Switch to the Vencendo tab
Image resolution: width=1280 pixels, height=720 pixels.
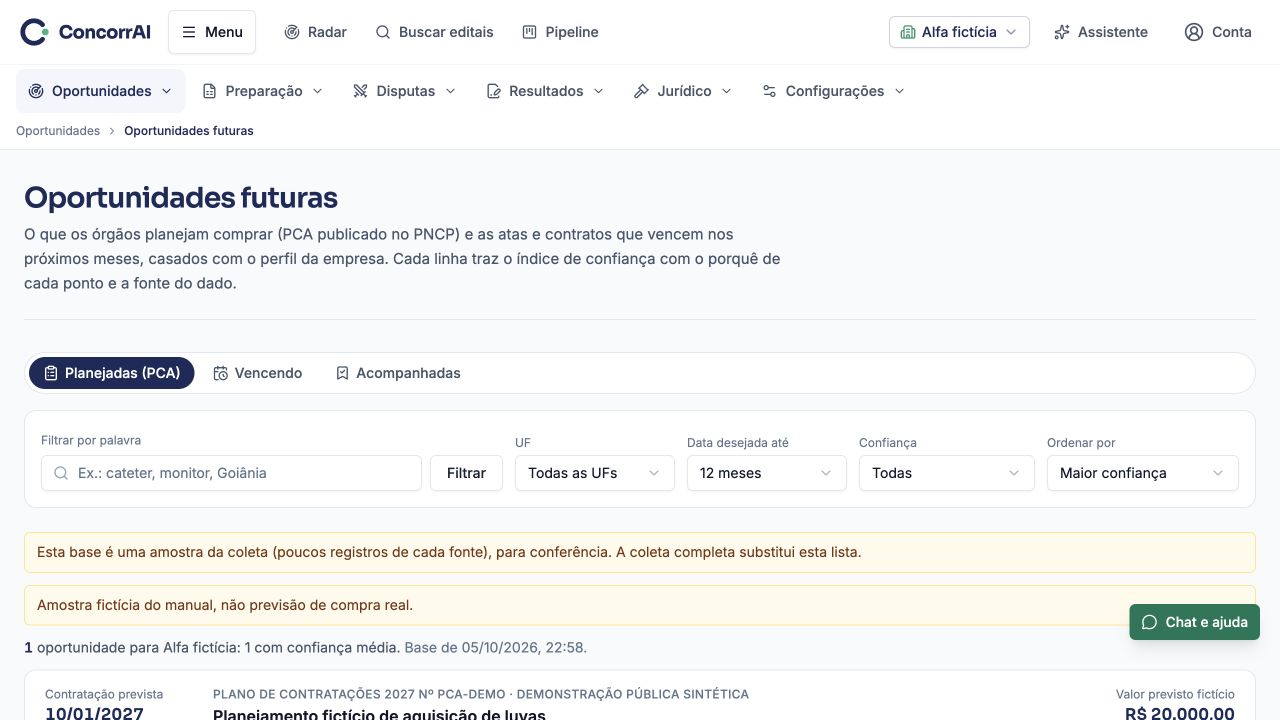258,373
